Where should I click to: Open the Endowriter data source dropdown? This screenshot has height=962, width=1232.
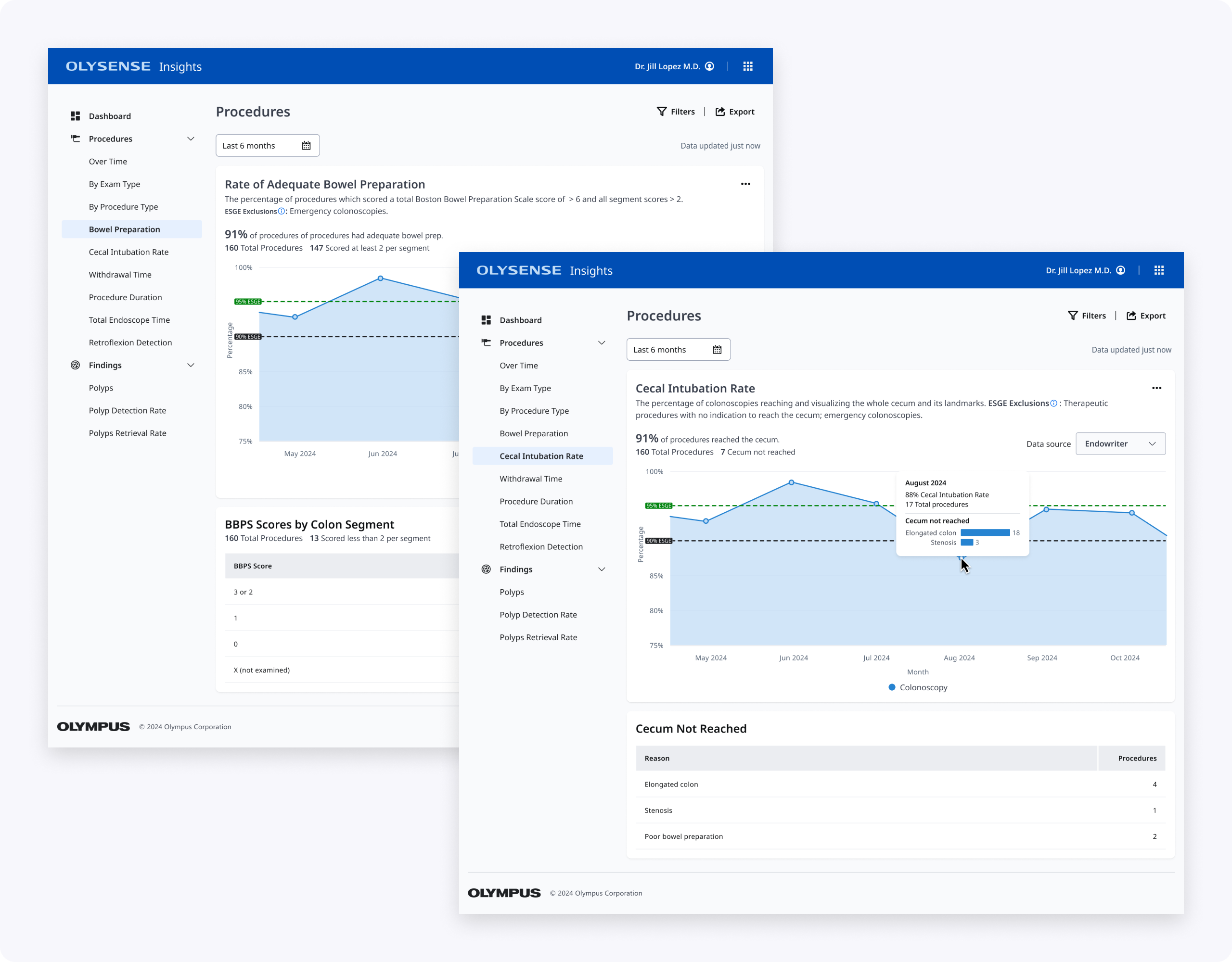(x=1120, y=444)
